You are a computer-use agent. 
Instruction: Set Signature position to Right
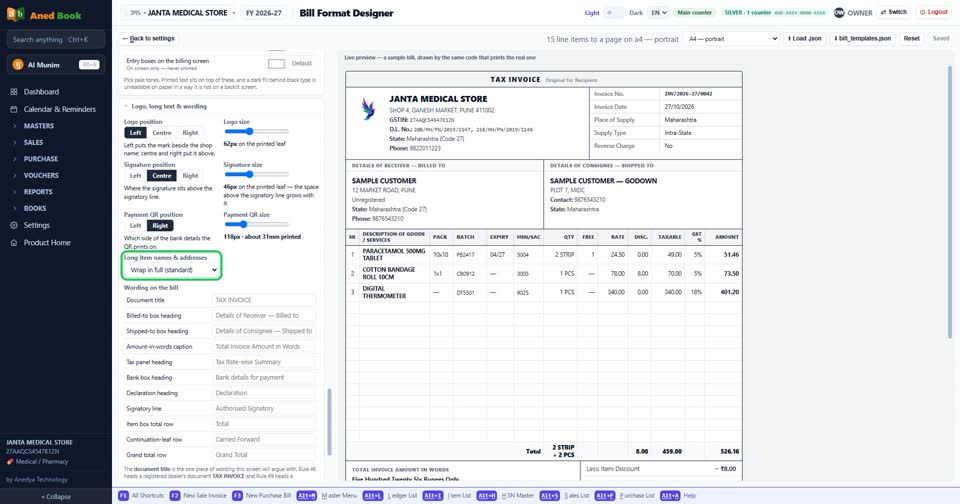[x=190, y=176]
